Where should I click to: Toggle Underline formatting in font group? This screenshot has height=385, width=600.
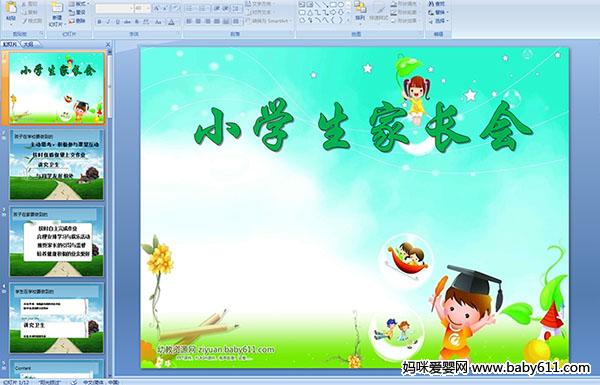click(117, 22)
